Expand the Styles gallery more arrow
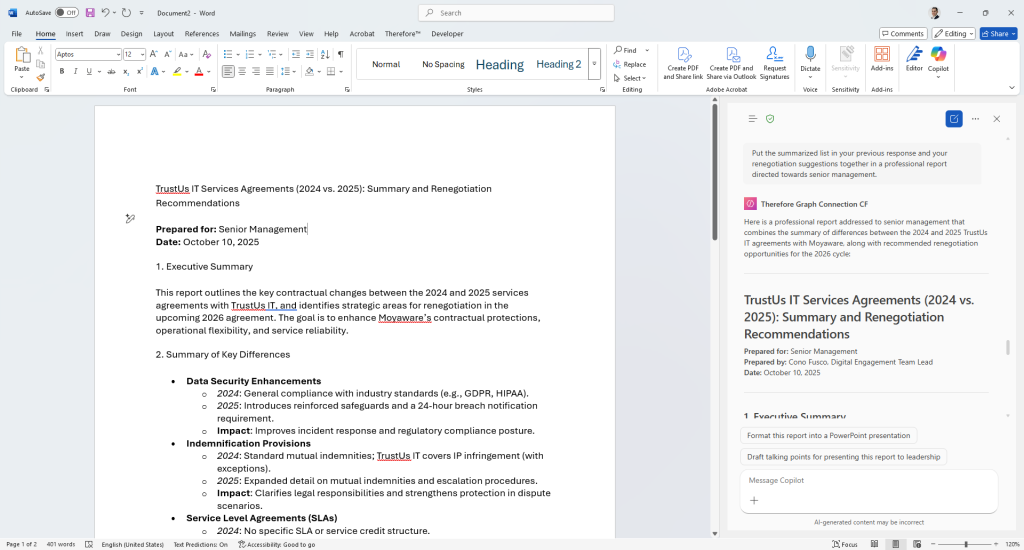1024x550 pixels. (x=594, y=64)
